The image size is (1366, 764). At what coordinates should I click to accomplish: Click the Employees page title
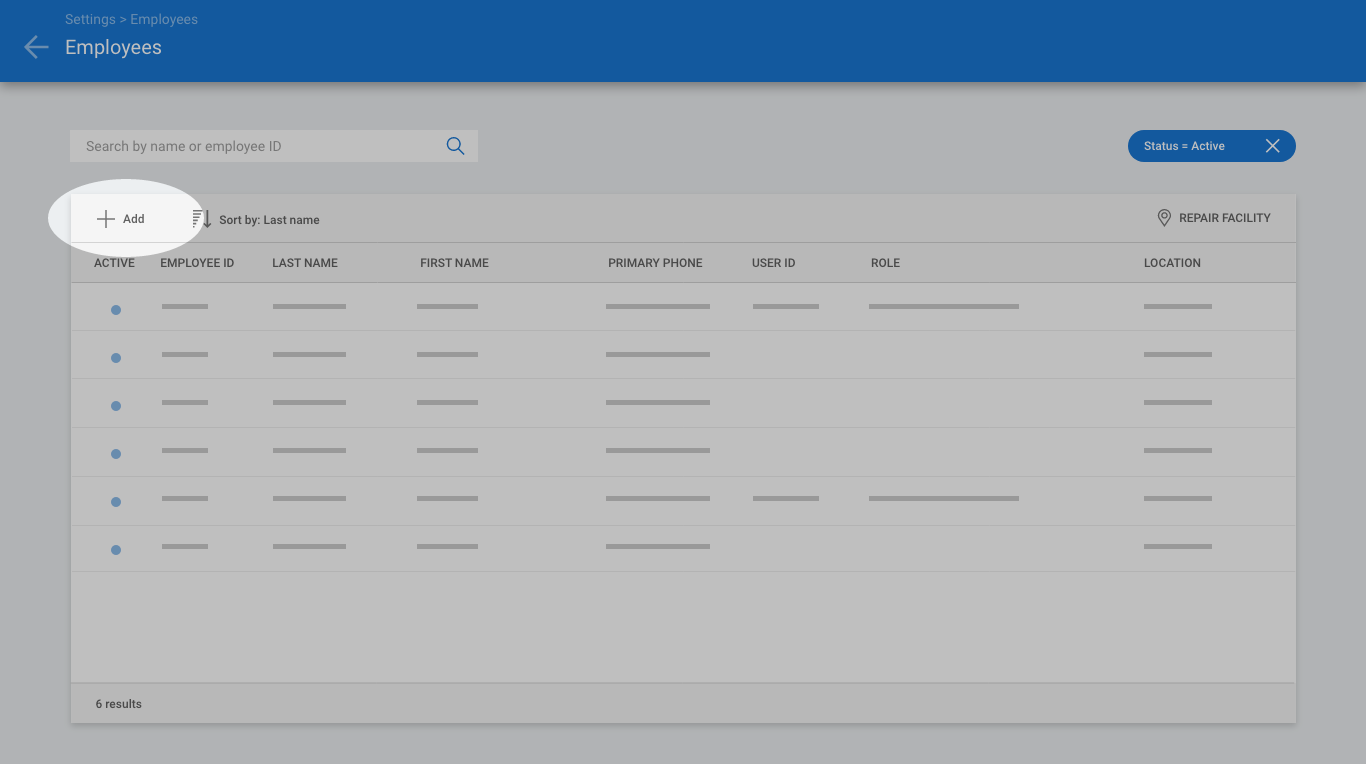113,47
